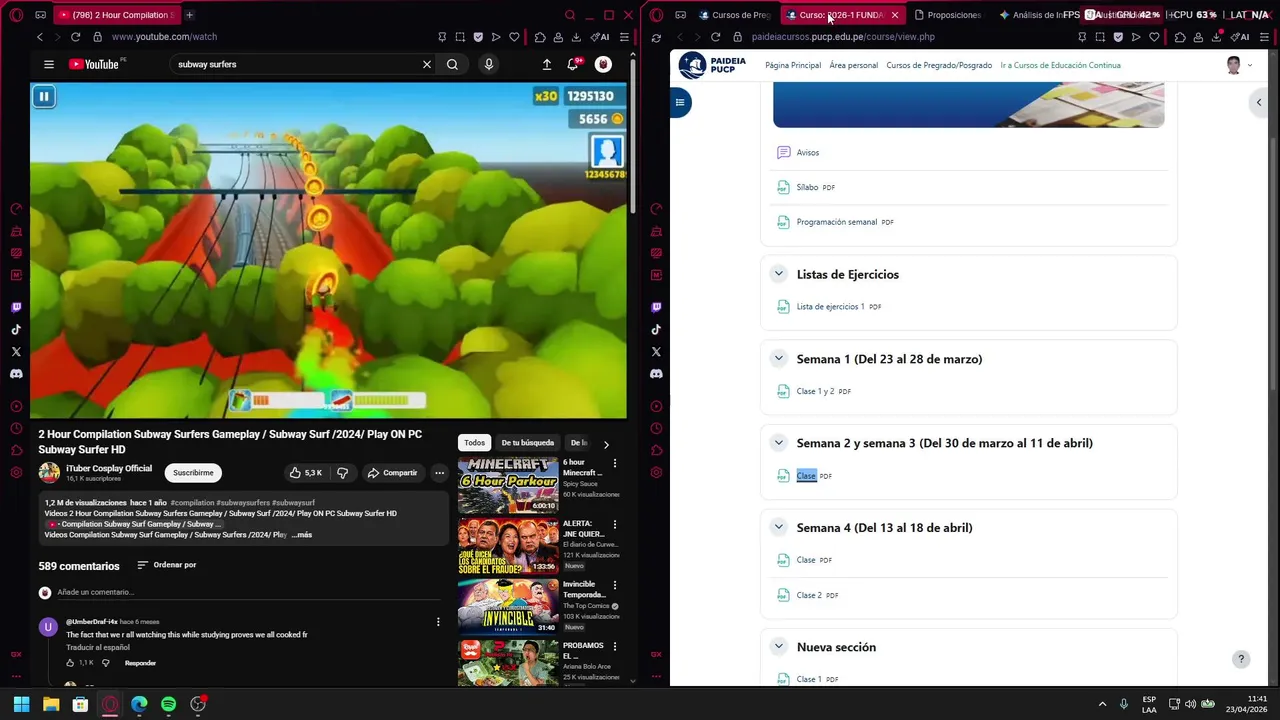The width and height of the screenshot is (1280, 720).
Task: Open Spotify from the taskbar
Action: coord(168,704)
